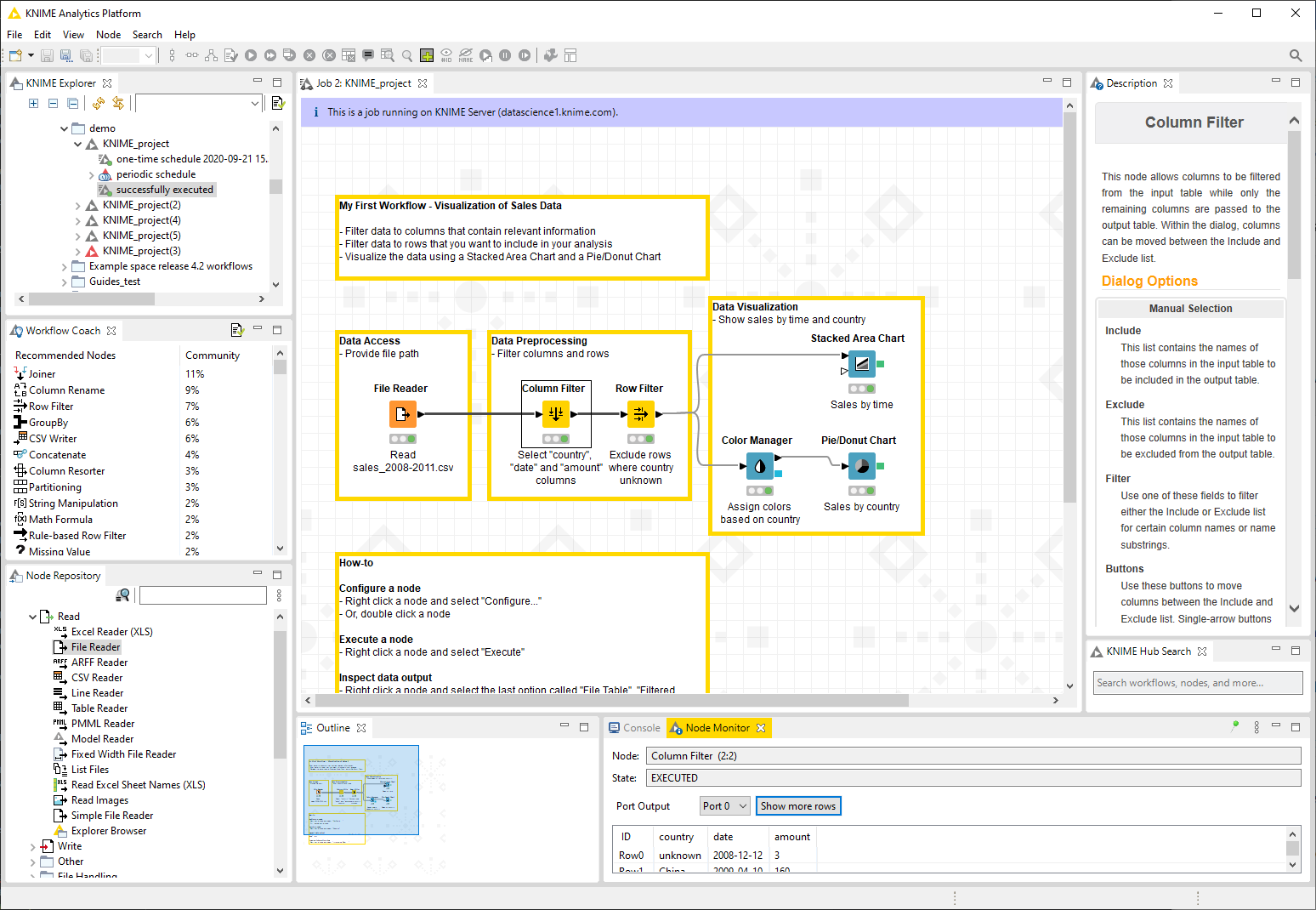Click the magnifier search icon at toolbar right

[x=1296, y=55]
